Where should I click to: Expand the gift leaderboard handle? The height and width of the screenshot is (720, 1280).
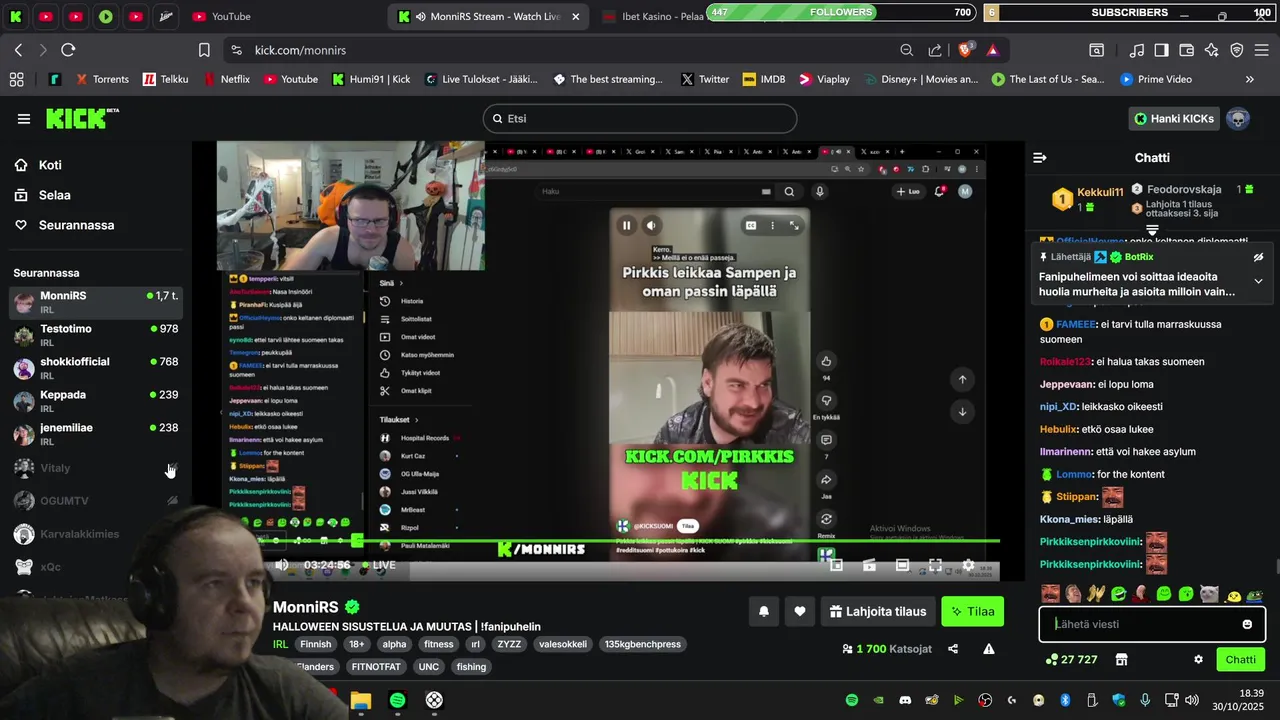1152,230
